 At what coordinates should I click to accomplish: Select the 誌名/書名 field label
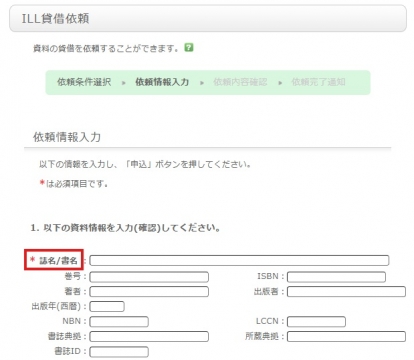point(58,260)
